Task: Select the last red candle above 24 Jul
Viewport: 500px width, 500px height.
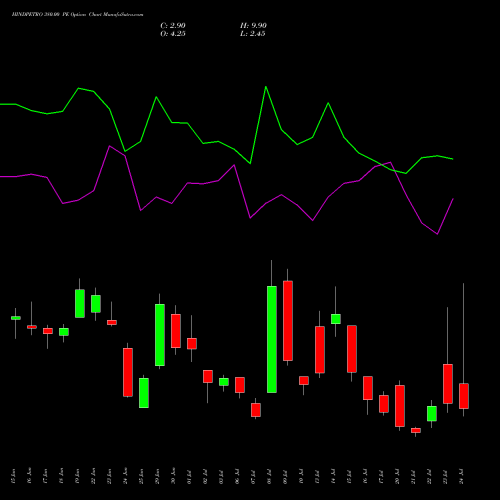Action: pyautogui.click(x=464, y=396)
